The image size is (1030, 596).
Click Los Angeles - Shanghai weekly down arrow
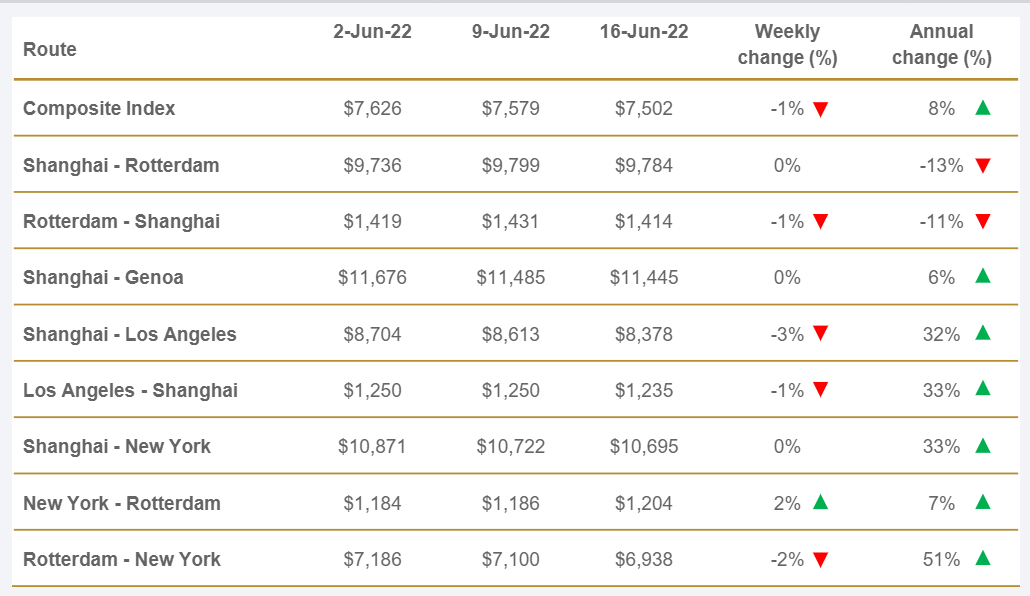[x=821, y=390]
